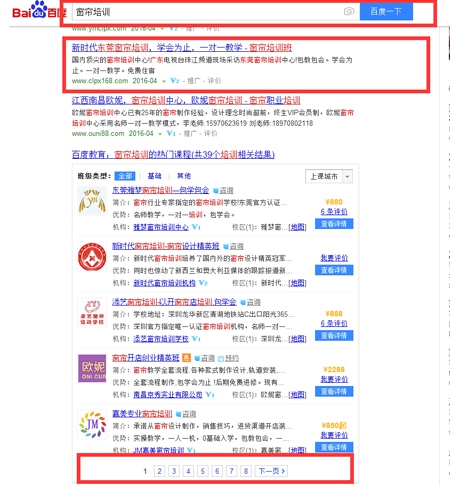Viewport: 450px width, 486px height.
Task: Open course 窗帘开店创业精英班
Action: pyautogui.click(x=146, y=358)
